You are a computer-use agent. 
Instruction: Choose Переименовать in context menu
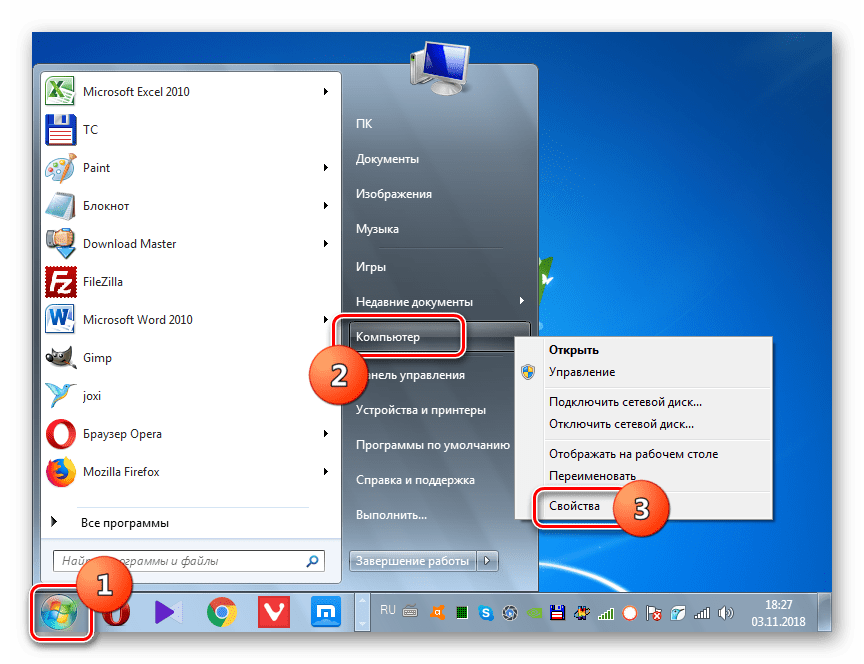592,476
